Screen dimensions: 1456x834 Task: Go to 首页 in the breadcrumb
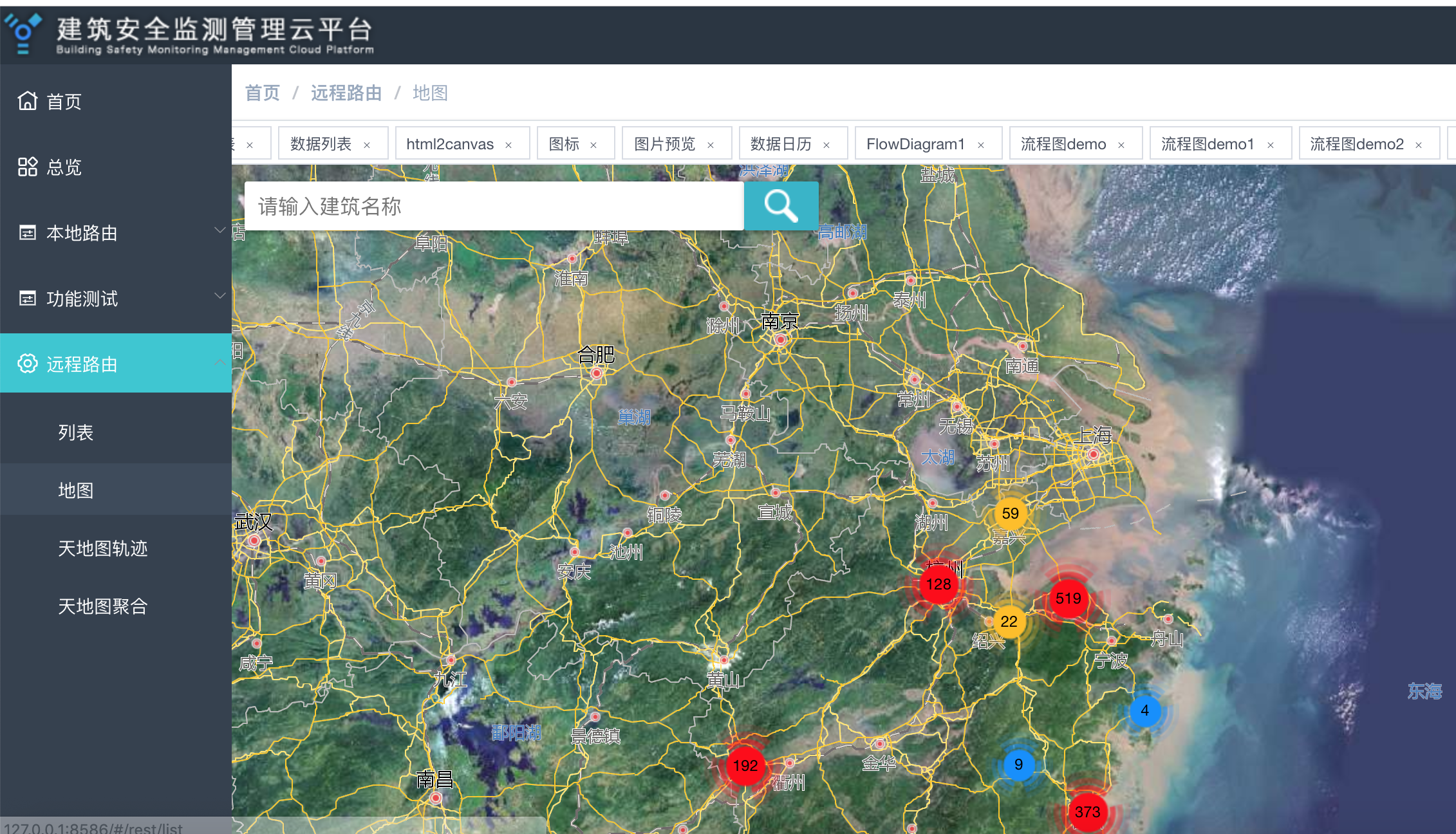pyautogui.click(x=263, y=93)
